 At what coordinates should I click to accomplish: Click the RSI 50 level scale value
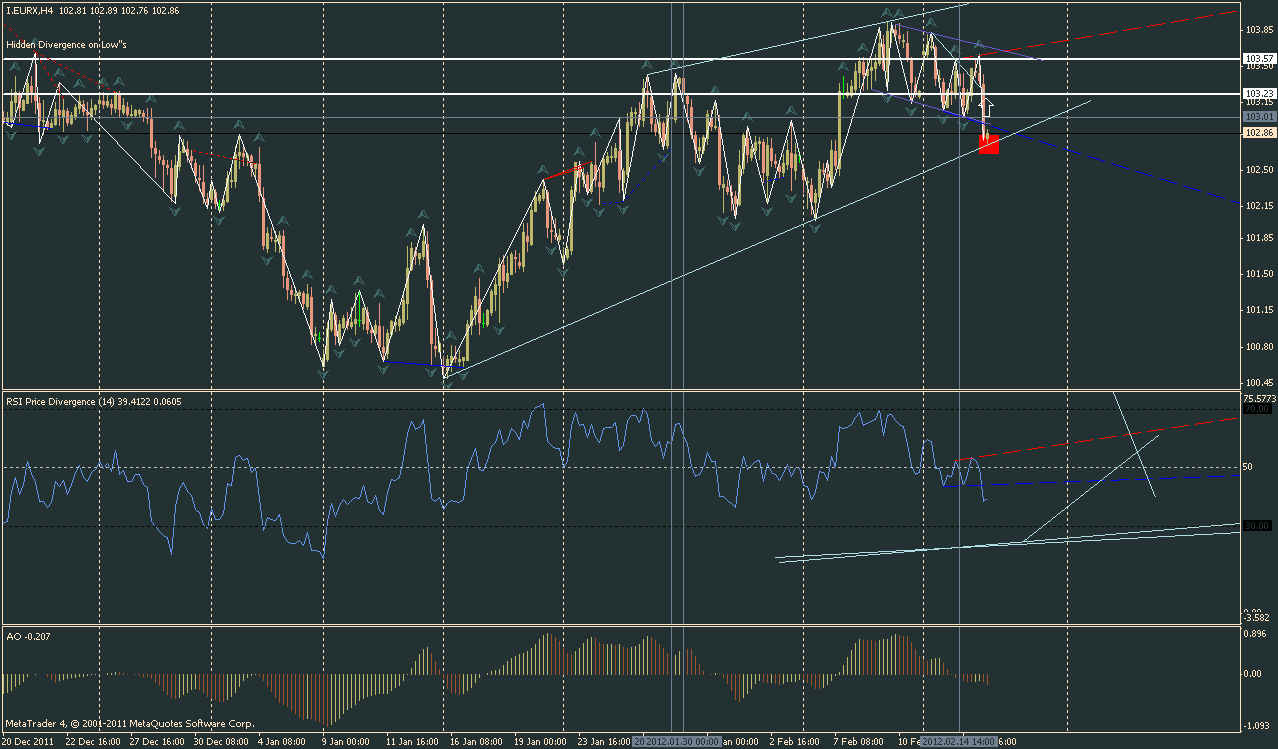tap(1247, 467)
